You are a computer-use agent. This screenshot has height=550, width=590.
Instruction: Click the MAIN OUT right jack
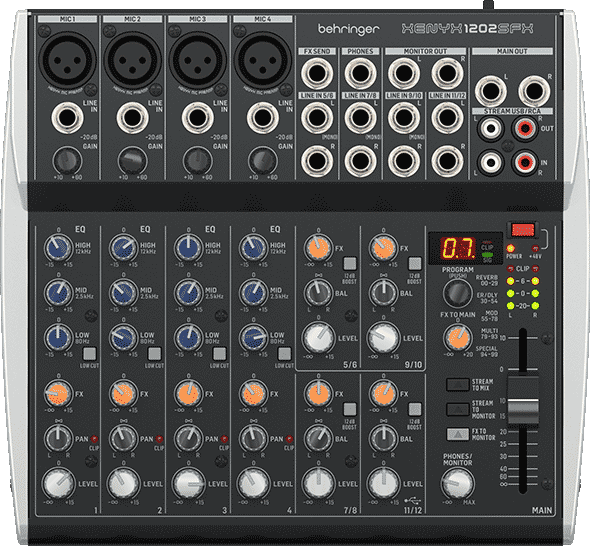pyautogui.click(x=534, y=91)
